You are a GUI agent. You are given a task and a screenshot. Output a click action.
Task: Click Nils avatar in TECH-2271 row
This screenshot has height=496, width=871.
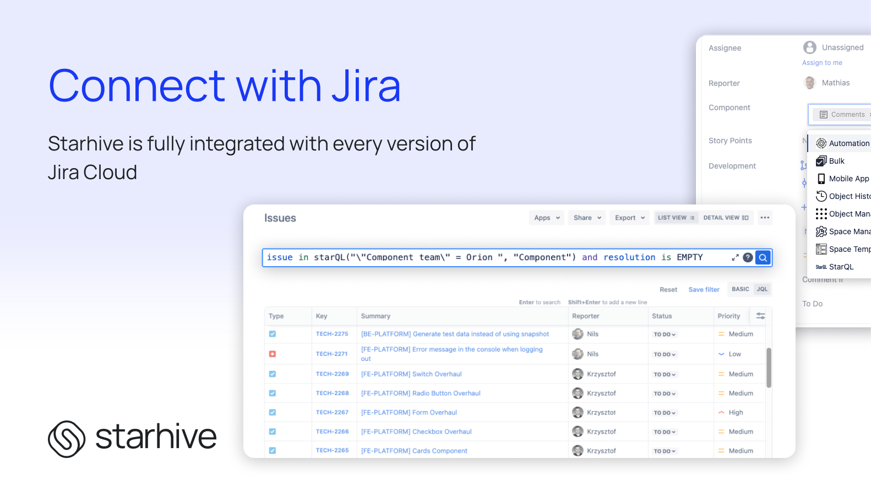click(578, 354)
